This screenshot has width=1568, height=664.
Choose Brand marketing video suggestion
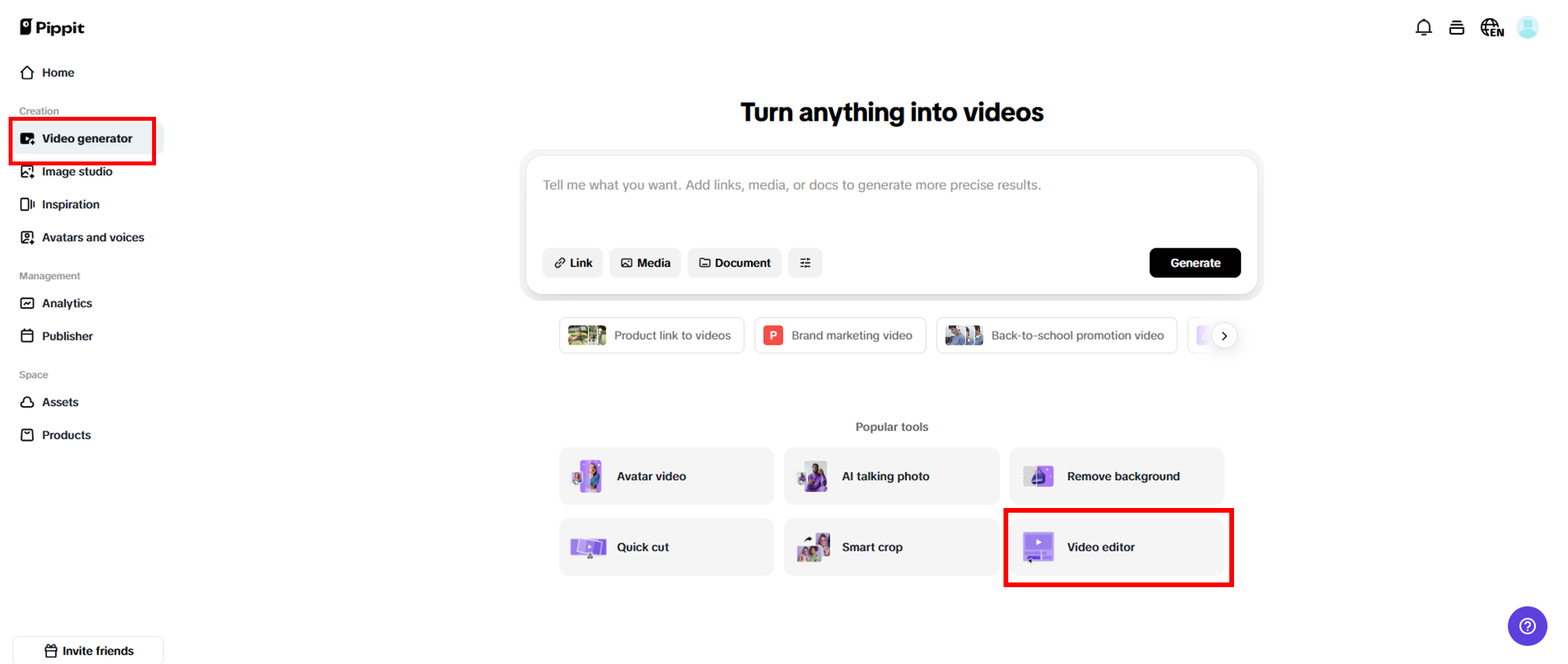pos(840,336)
